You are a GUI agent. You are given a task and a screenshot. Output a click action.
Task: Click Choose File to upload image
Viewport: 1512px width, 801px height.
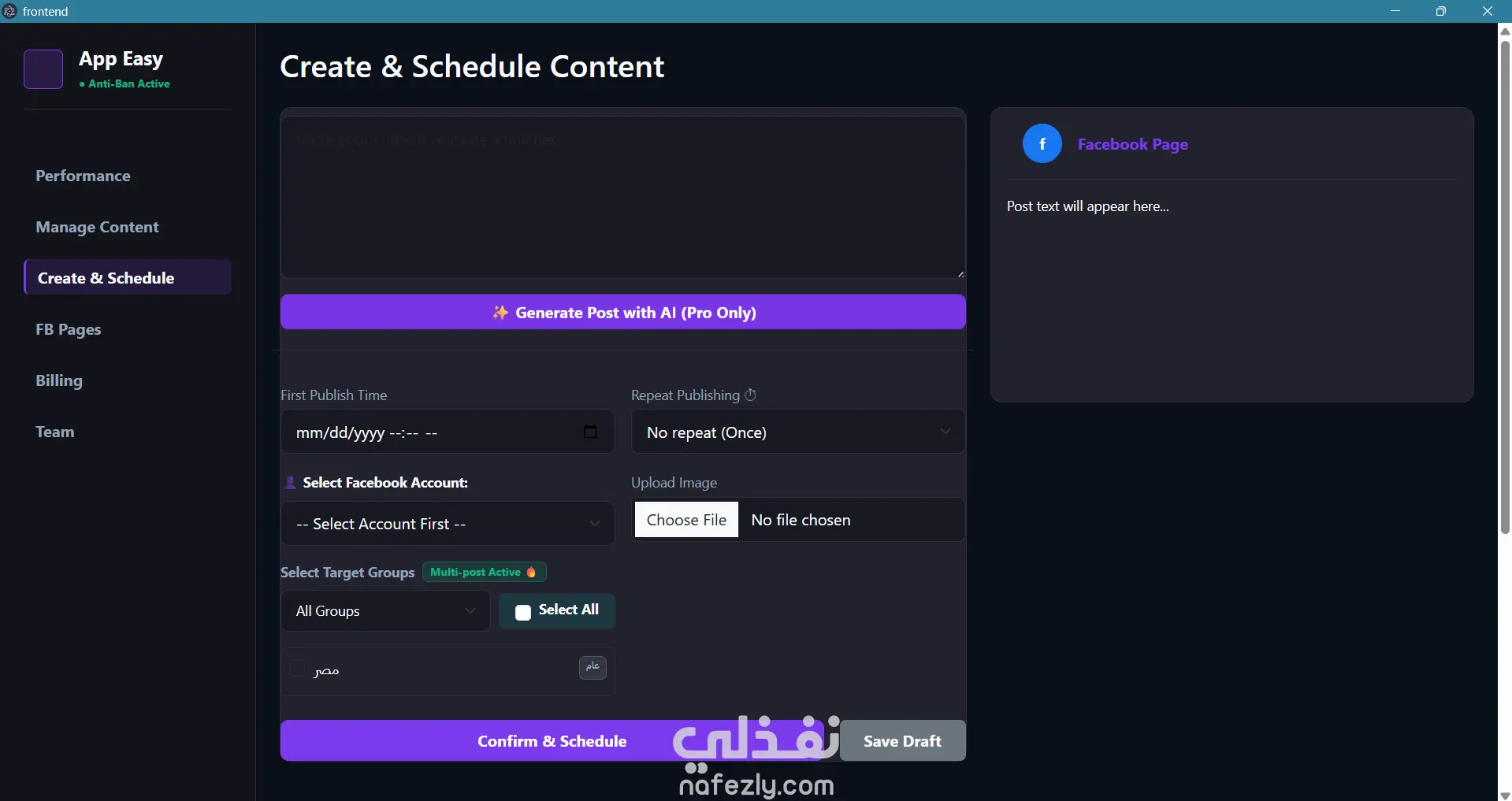pos(686,520)
